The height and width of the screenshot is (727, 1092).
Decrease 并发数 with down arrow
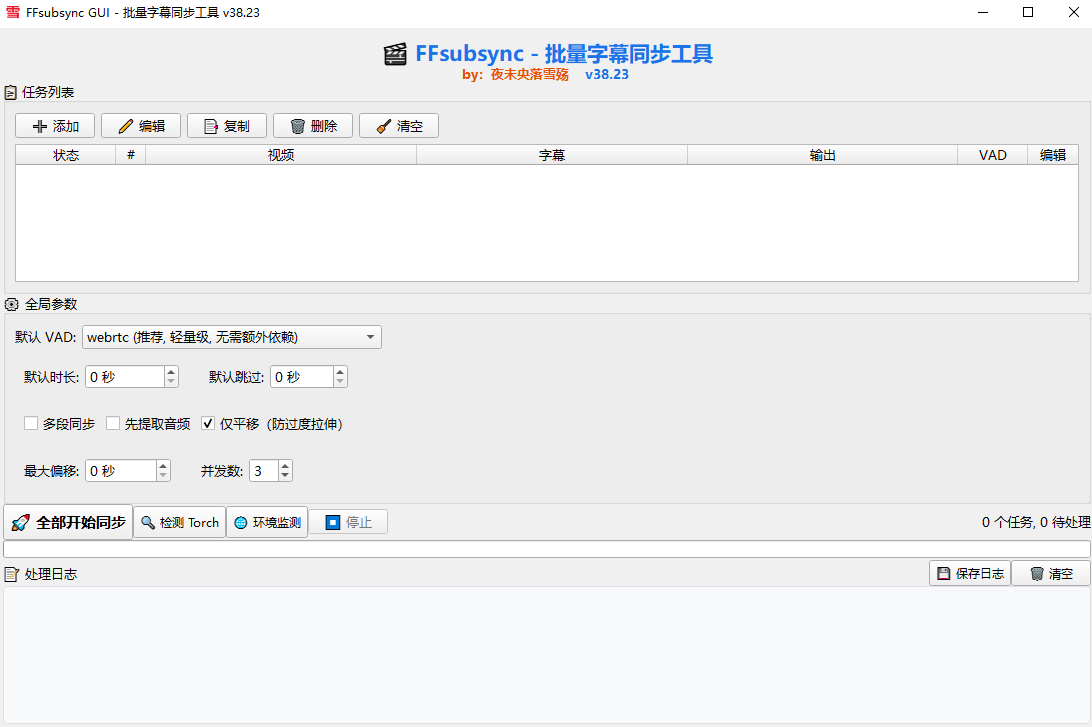[285, 476]
